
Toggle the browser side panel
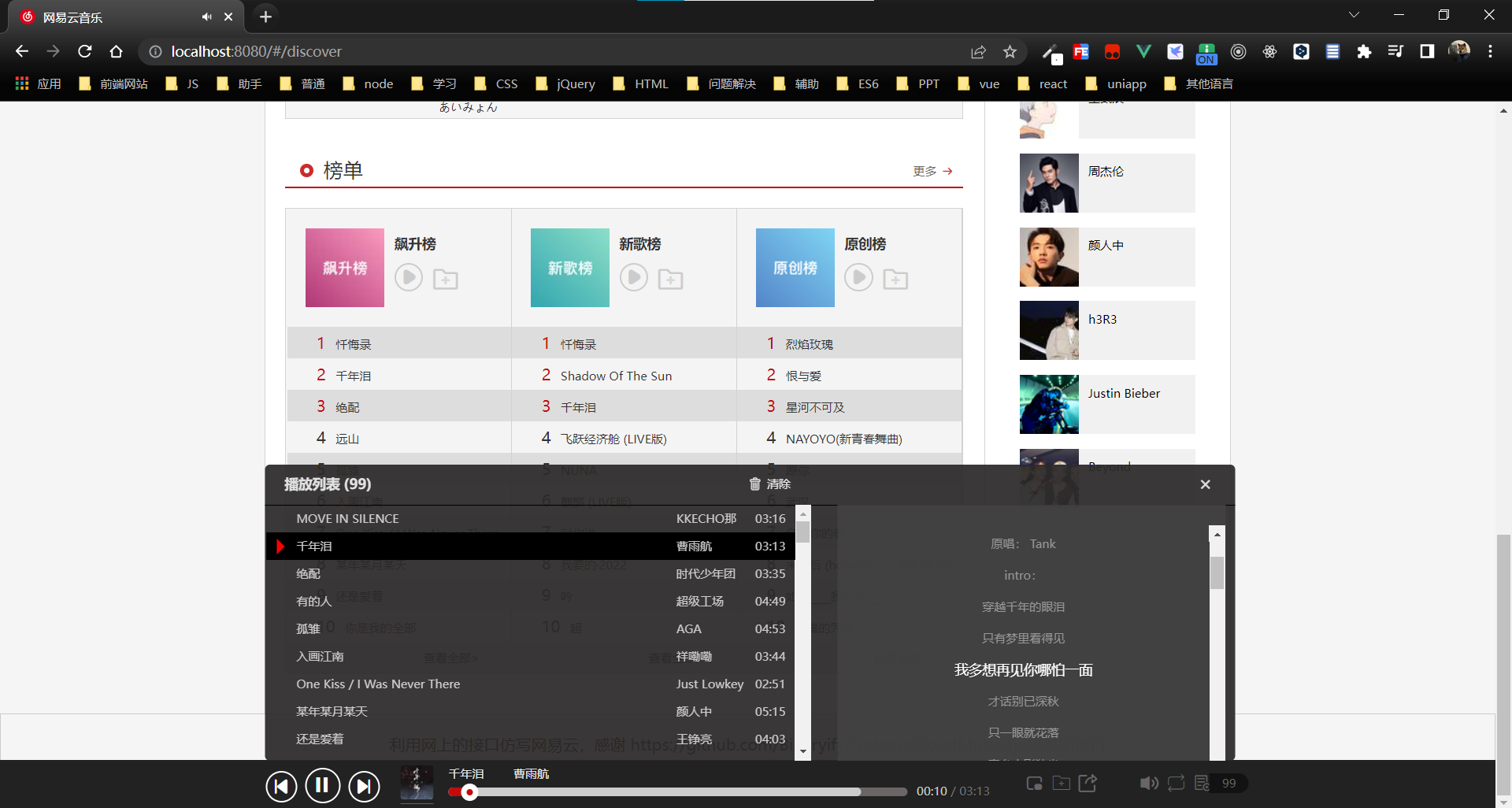(x=1427, y=51)
